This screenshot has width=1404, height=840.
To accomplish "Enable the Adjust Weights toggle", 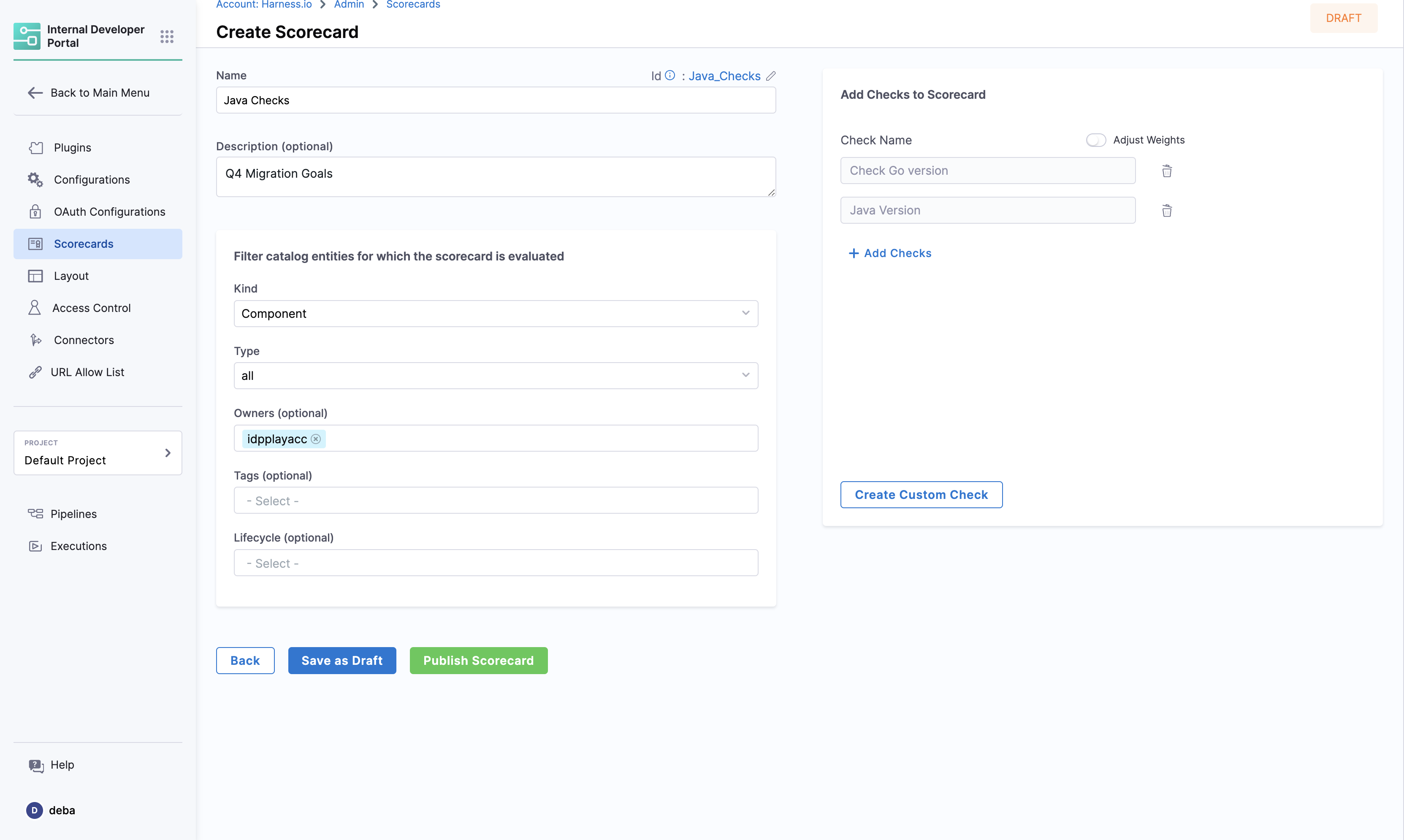I will pyautogui.click(x=1095, y=140).
